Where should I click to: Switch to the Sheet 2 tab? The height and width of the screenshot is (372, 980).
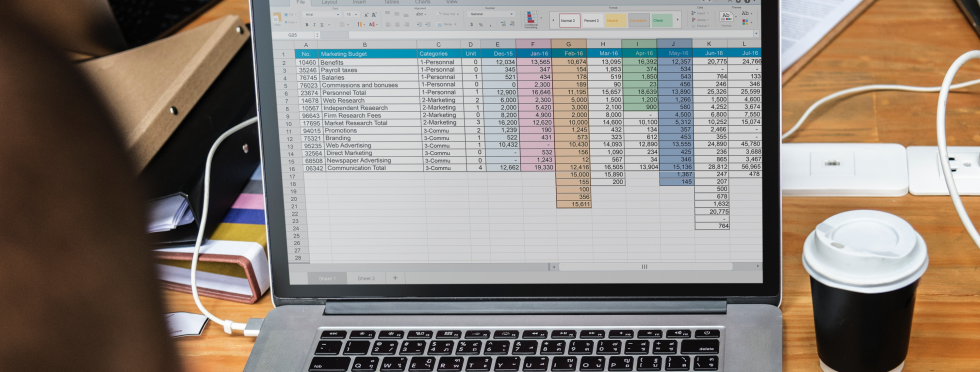[366, 278]
